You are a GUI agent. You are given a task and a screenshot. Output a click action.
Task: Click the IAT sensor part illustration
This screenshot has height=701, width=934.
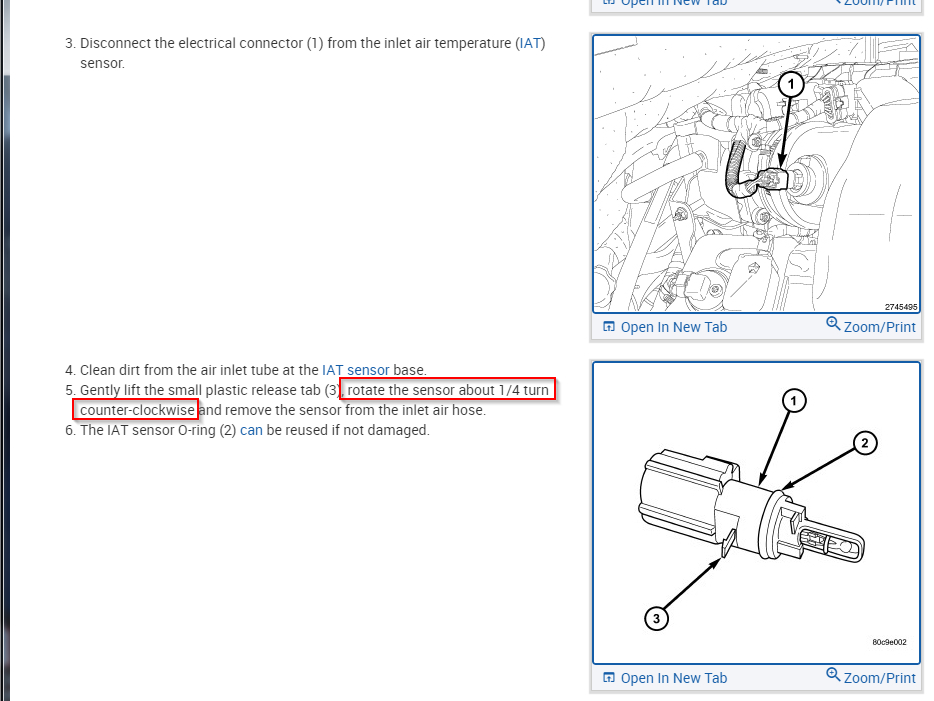point(756,512)
